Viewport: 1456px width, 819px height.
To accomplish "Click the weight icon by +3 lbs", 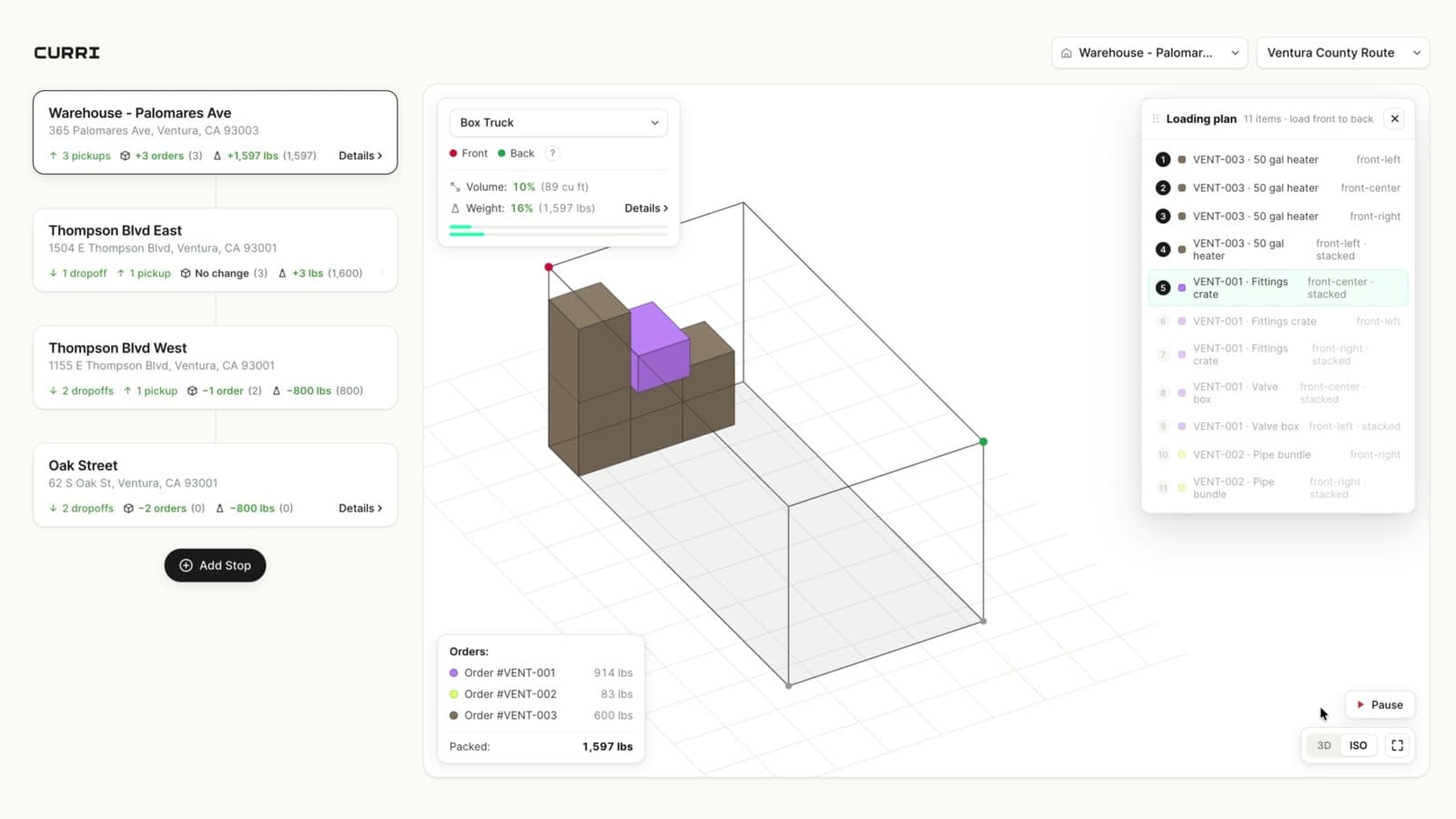I will coord(282,273).
